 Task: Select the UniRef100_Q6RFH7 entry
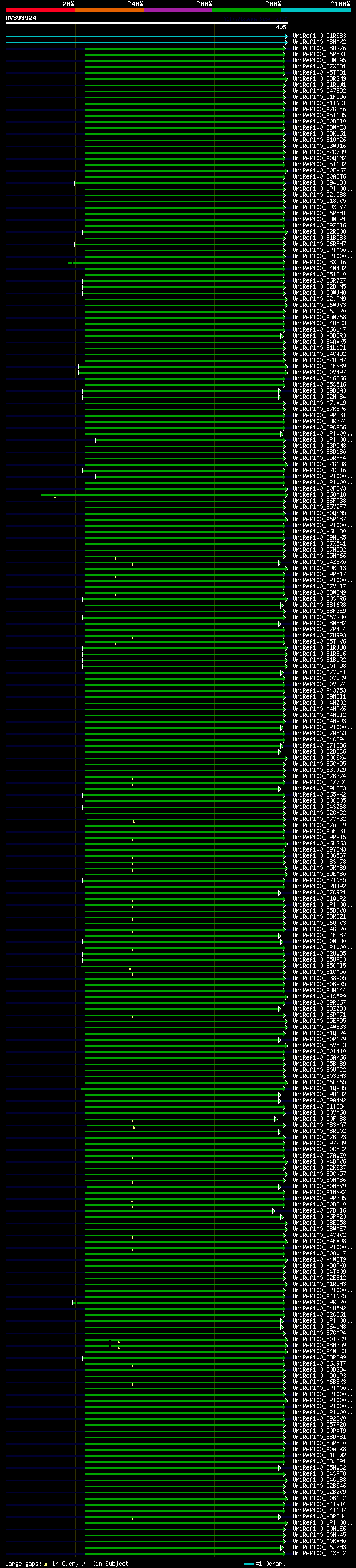click(x=319, y=244)
